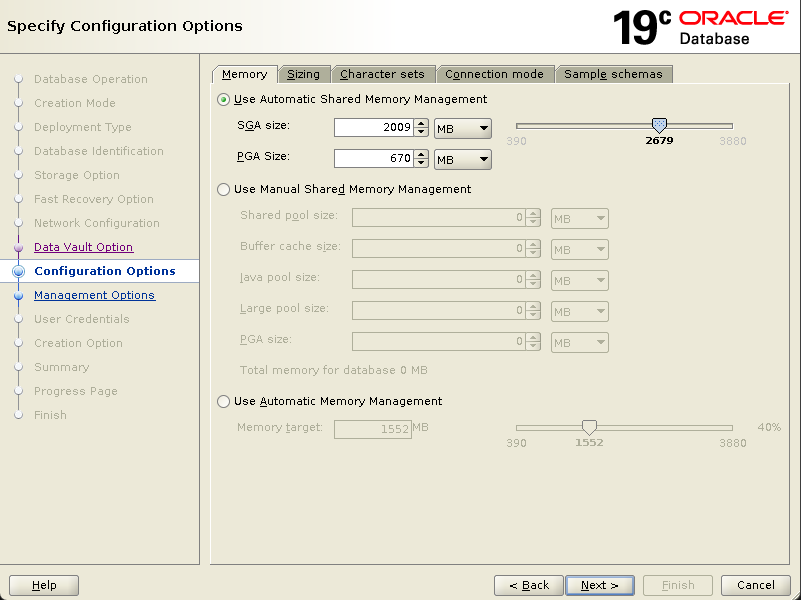The height and width of the screenshot is (600, 801).
Task: Click the Java pool size field
Action: 439,280
